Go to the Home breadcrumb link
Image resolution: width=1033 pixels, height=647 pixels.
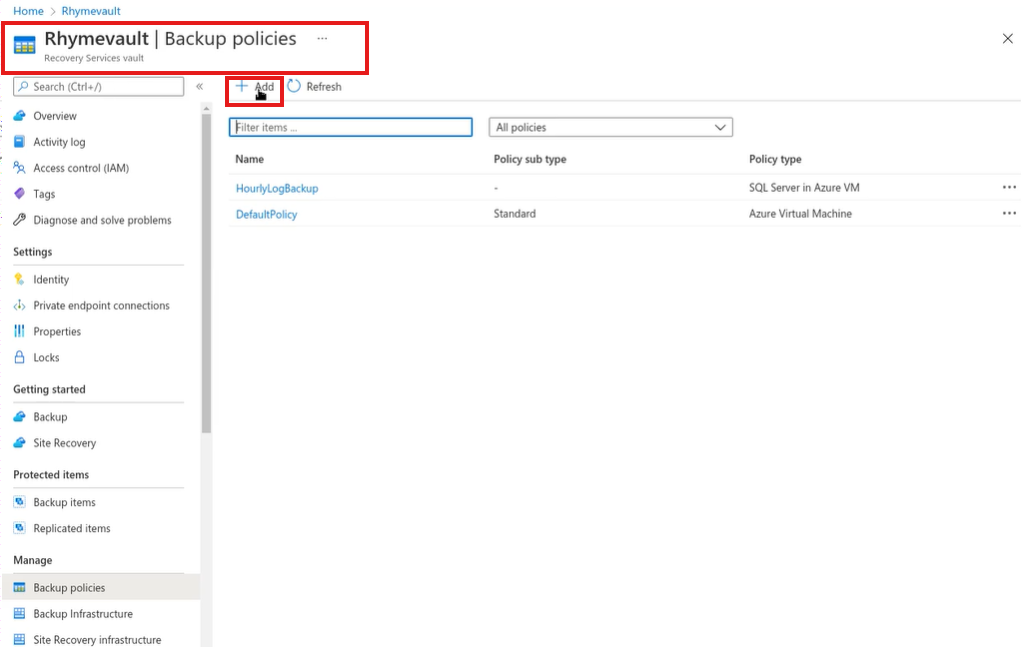pos(28,11)
